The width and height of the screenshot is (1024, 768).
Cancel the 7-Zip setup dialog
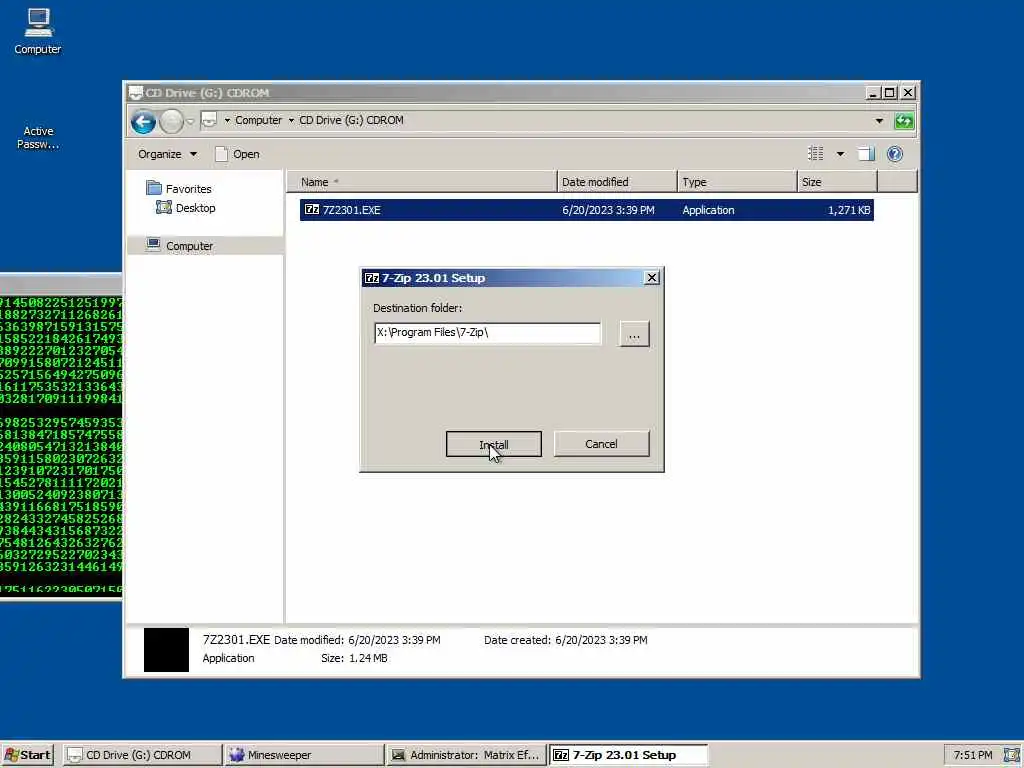pyautogui.click(x=601, y=444)
